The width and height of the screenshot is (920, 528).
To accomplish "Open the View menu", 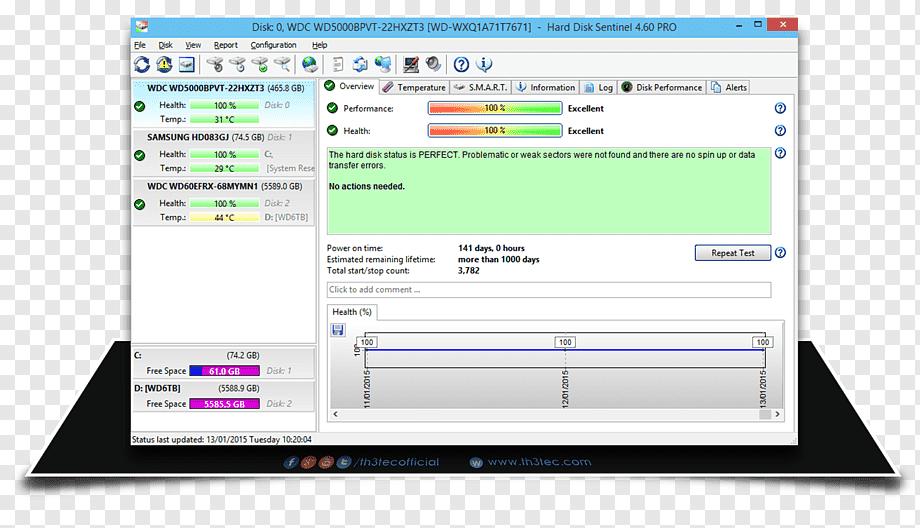I will (x=193, y=45).
